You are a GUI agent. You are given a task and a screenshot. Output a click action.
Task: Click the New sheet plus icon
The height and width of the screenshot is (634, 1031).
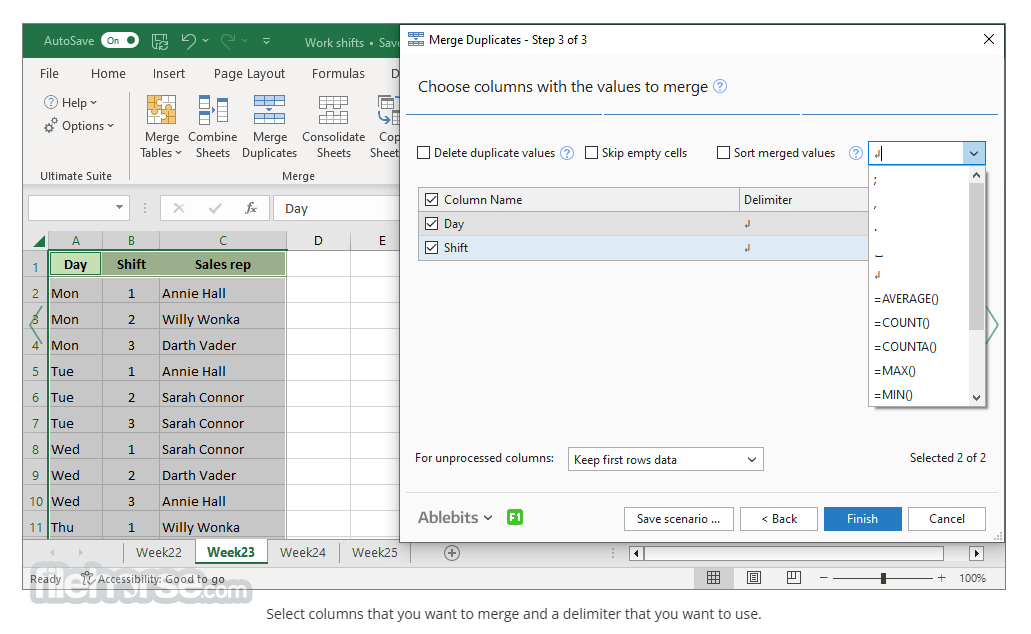coord(452,553)
